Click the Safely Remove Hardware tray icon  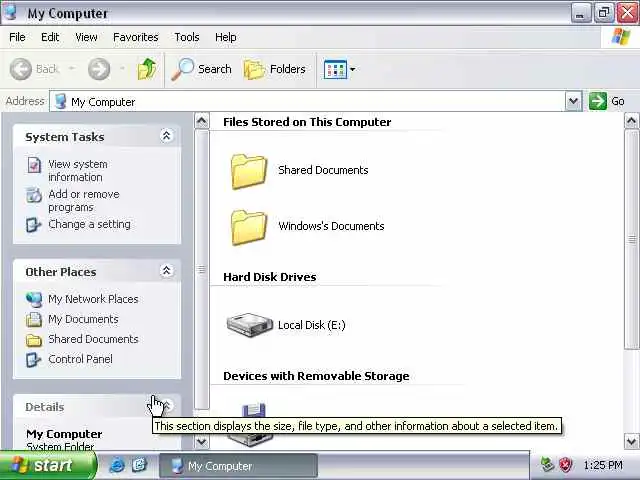click(x=547, y=464)
